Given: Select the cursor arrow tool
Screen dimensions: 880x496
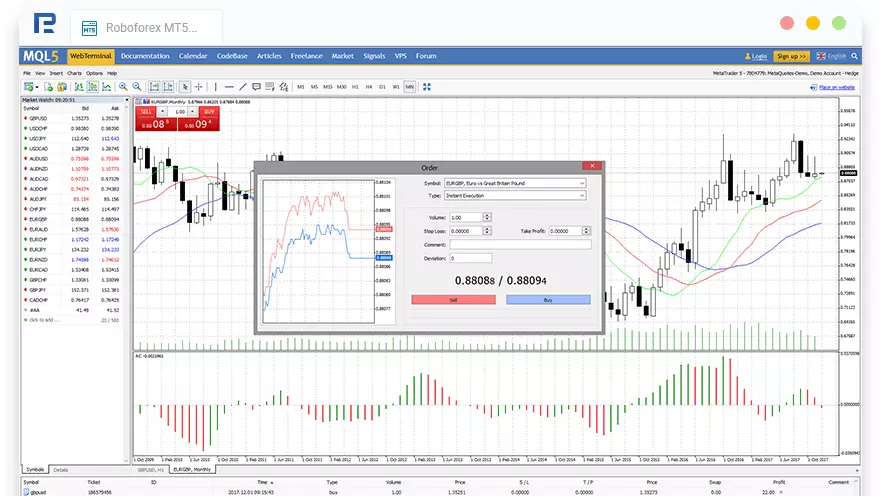Looking at the screenshot, I should 185,87.
